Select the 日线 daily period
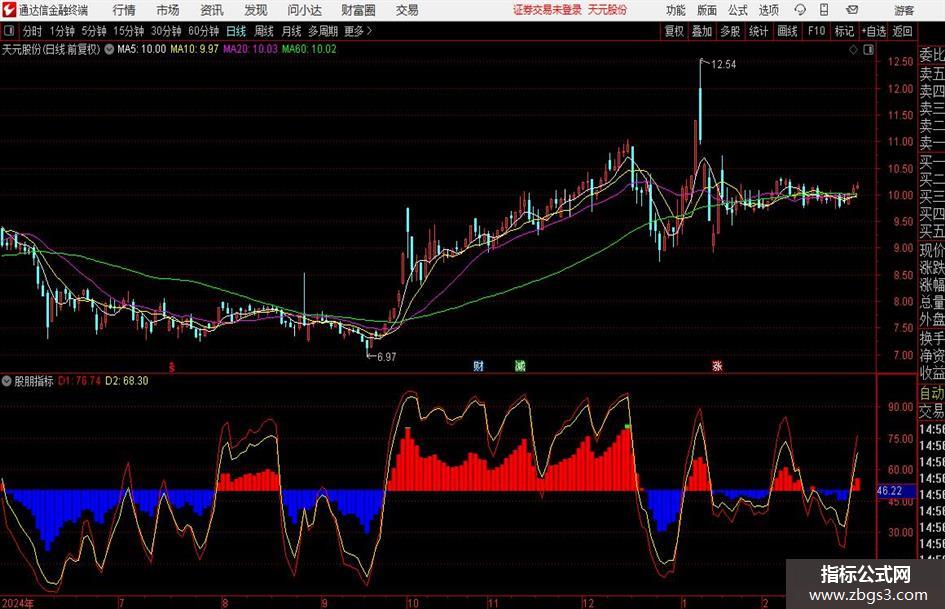Screen dimensions: 945x609 pos(236,31)
